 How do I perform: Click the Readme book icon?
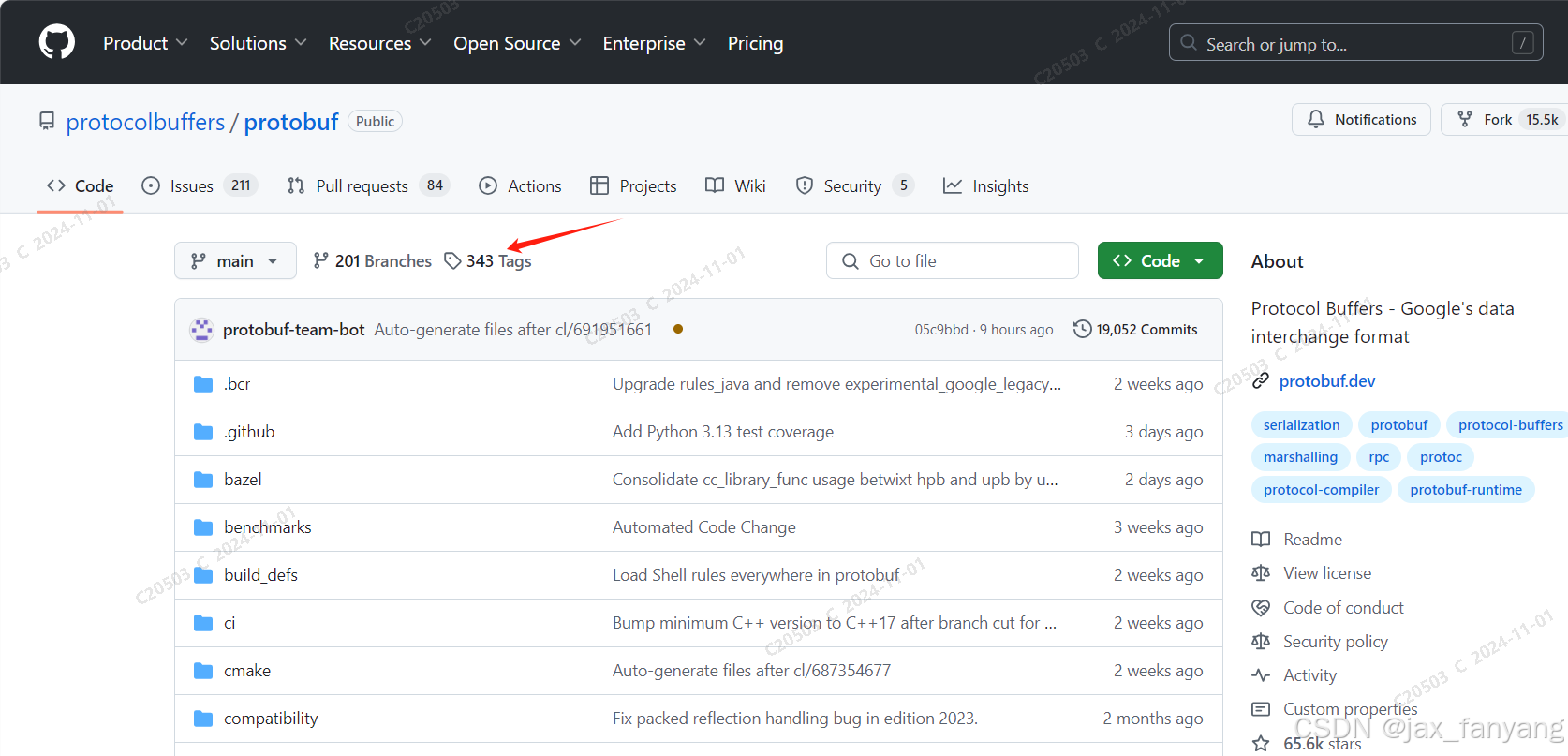pyautogui.click(x=1261, y=539)
